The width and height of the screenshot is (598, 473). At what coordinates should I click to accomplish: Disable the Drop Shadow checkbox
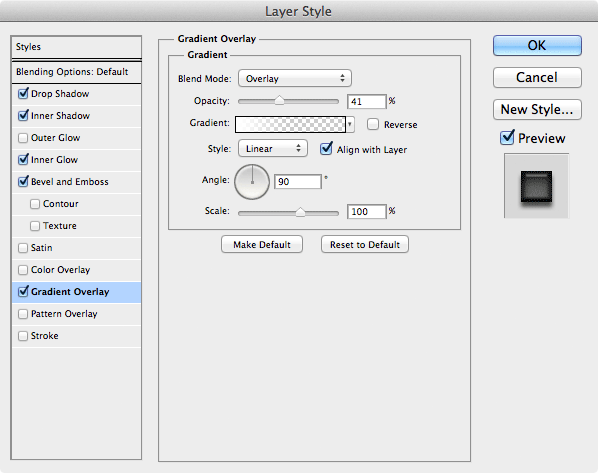[x=23, y=93]
